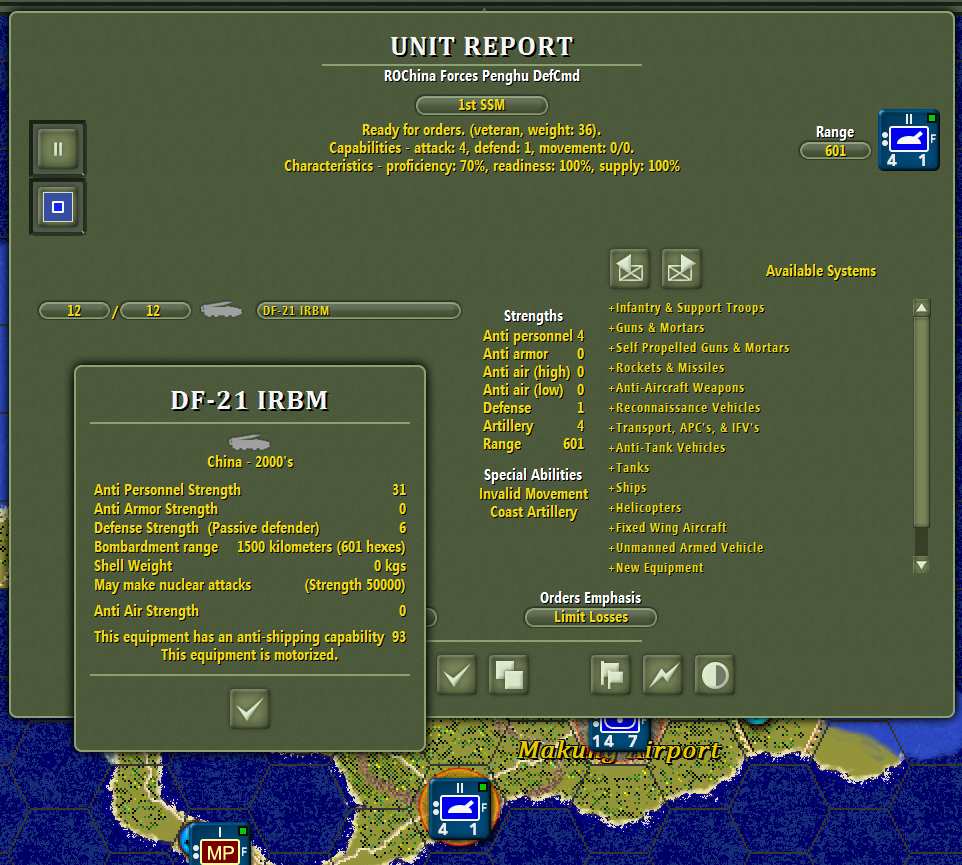Click the Range 601 value field
This screenshot has width=962, height=865.
[835, 151]
